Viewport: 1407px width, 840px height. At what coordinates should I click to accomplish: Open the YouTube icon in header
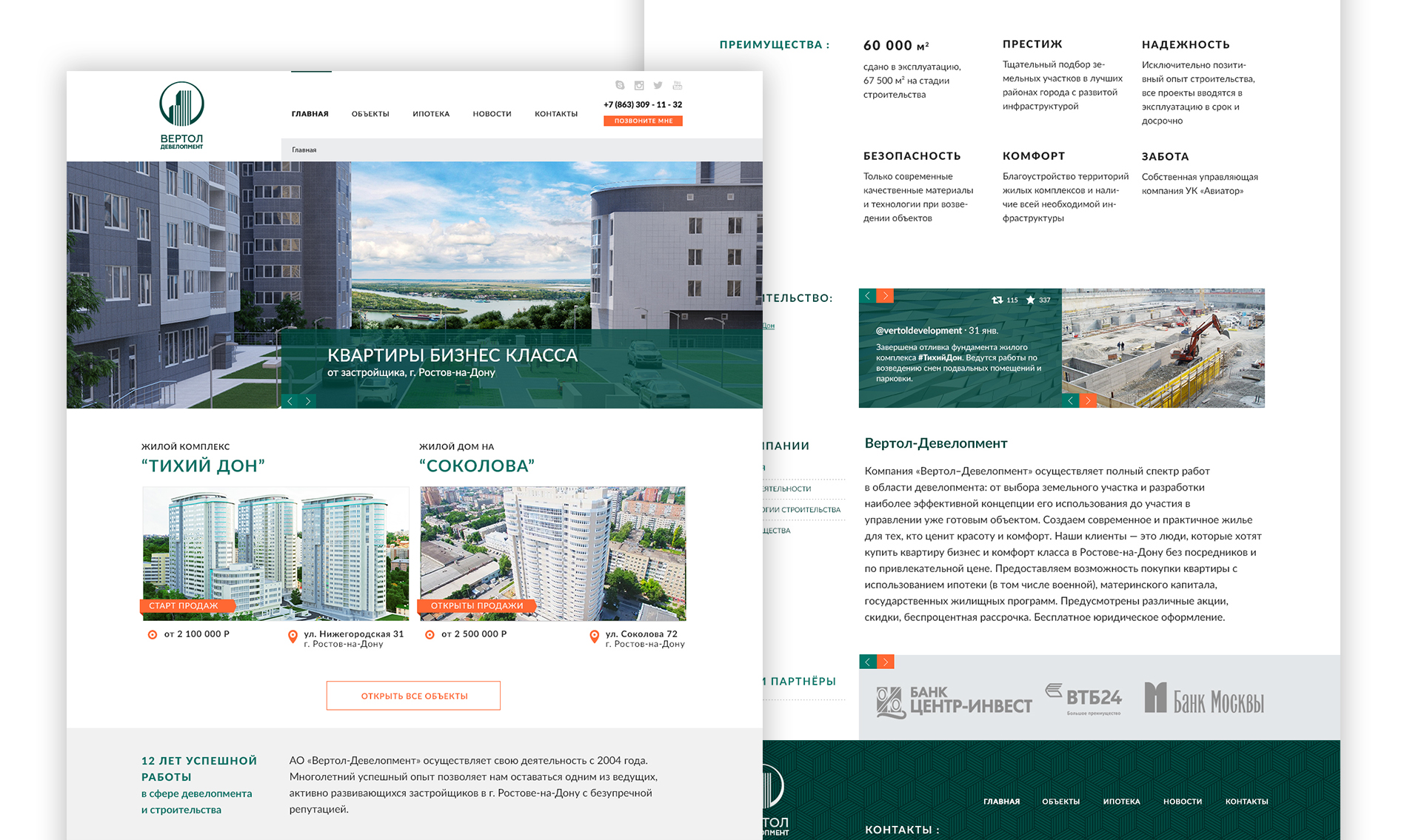[x=677, y=85]
